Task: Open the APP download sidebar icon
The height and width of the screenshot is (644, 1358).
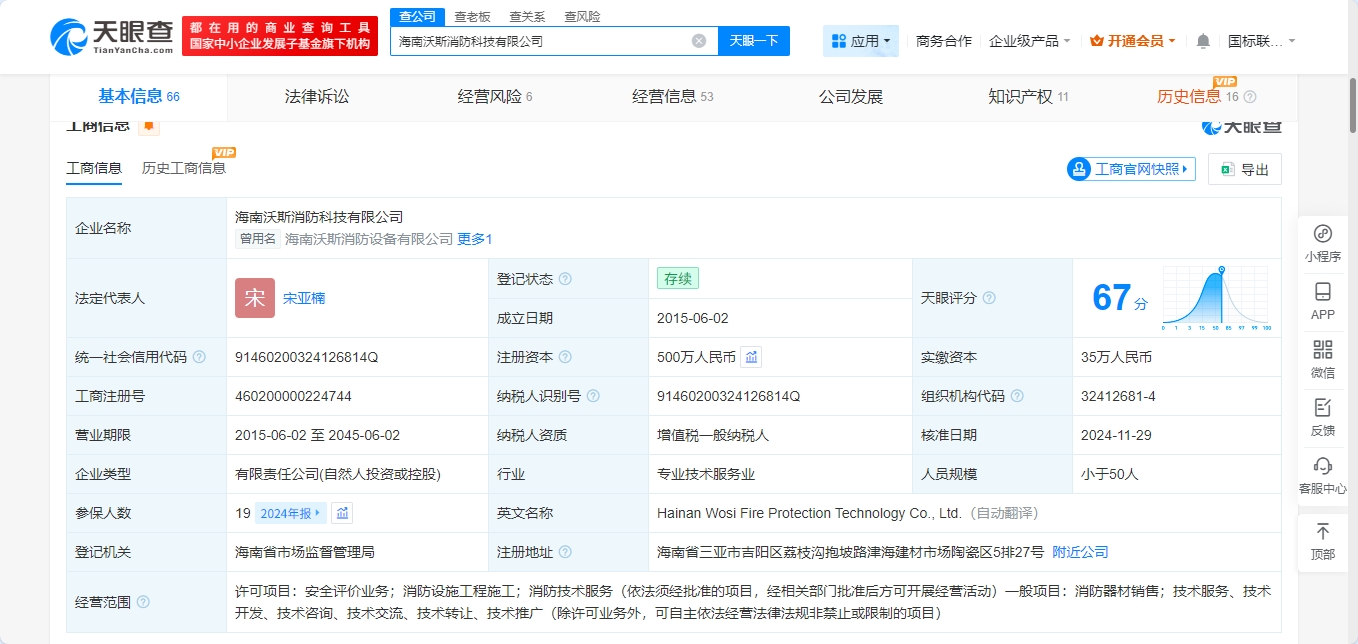Action: pyautogui.click(x=1322, y=301)
